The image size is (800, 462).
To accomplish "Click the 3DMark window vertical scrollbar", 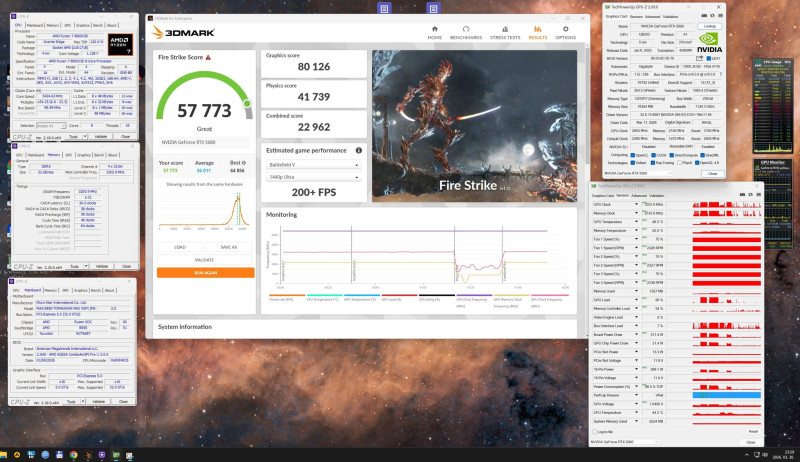I will [587, 189].
